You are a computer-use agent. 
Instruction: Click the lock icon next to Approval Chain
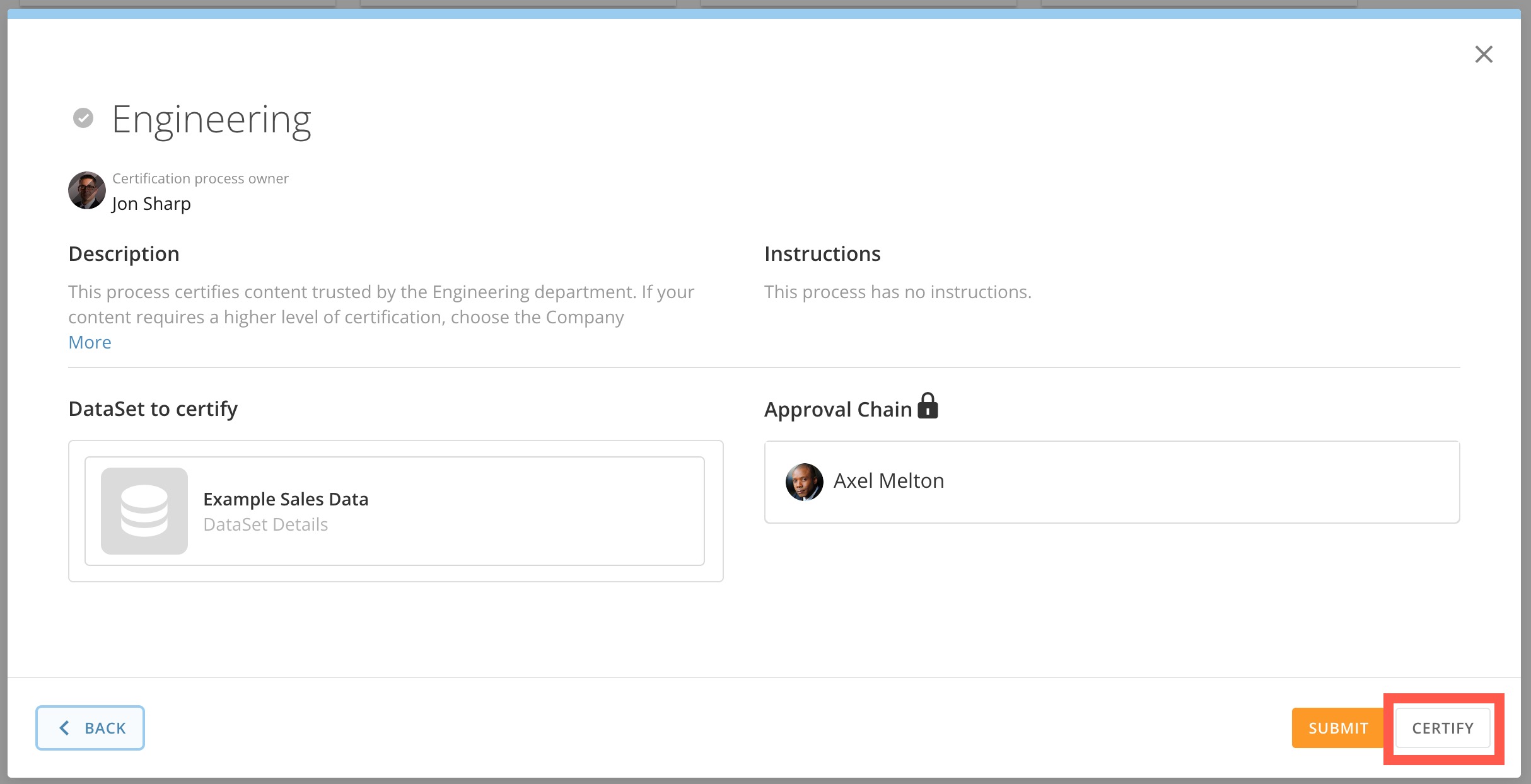pyautogui.click(x=928, y=406)
